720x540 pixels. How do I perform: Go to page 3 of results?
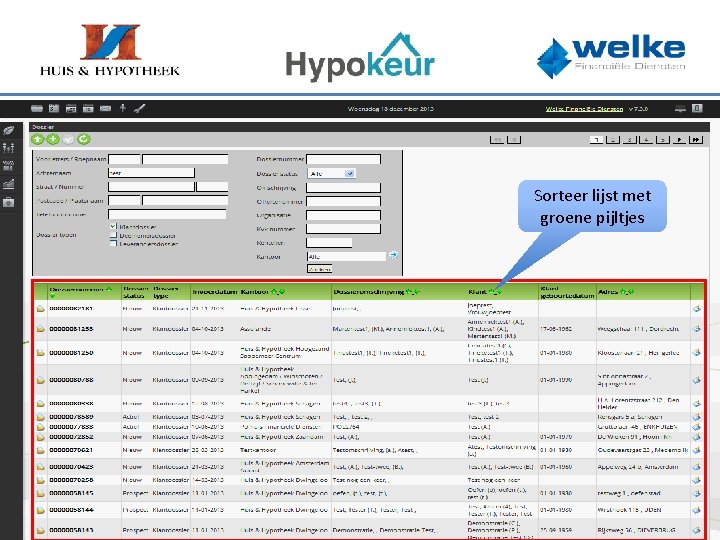click(x=630, y=140)
